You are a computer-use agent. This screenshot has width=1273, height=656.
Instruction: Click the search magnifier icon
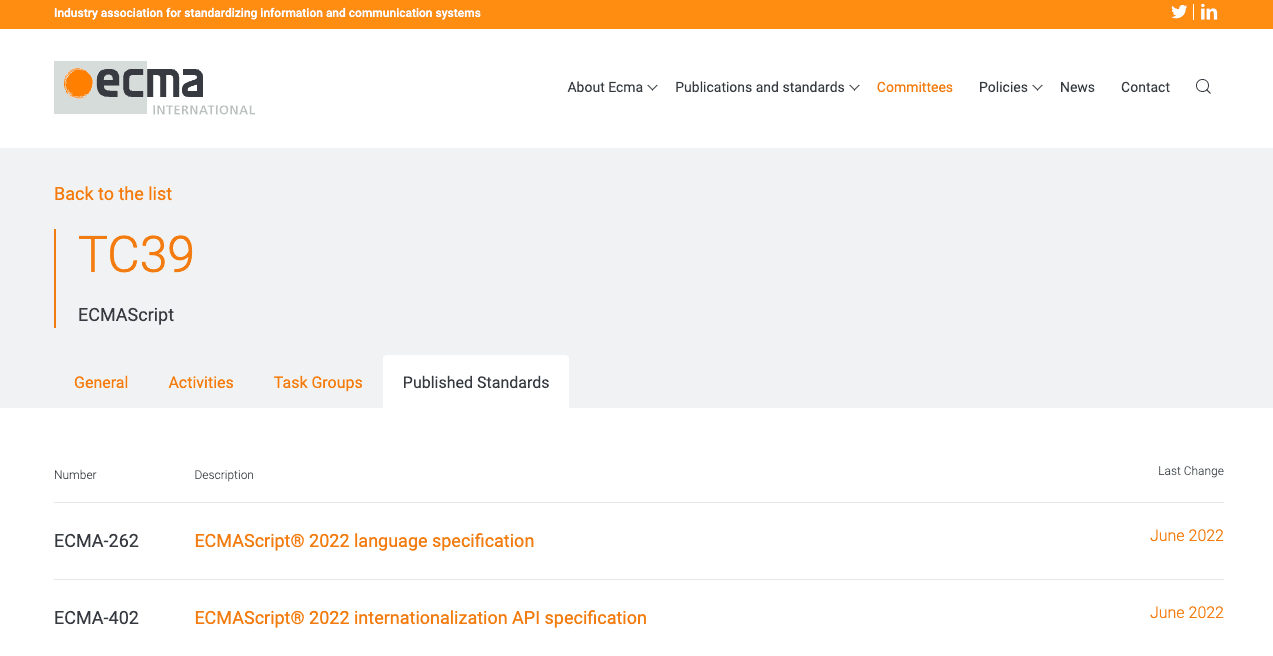[x=1203, y=87]
